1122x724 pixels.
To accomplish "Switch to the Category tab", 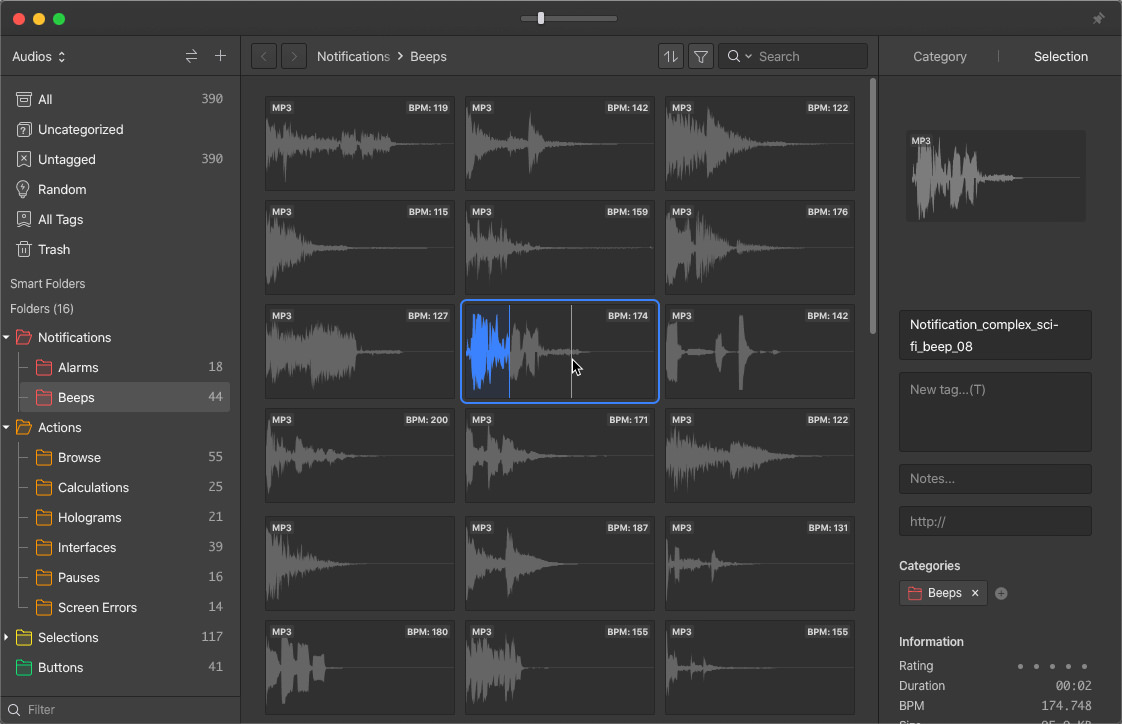I will tap(939, 56).
